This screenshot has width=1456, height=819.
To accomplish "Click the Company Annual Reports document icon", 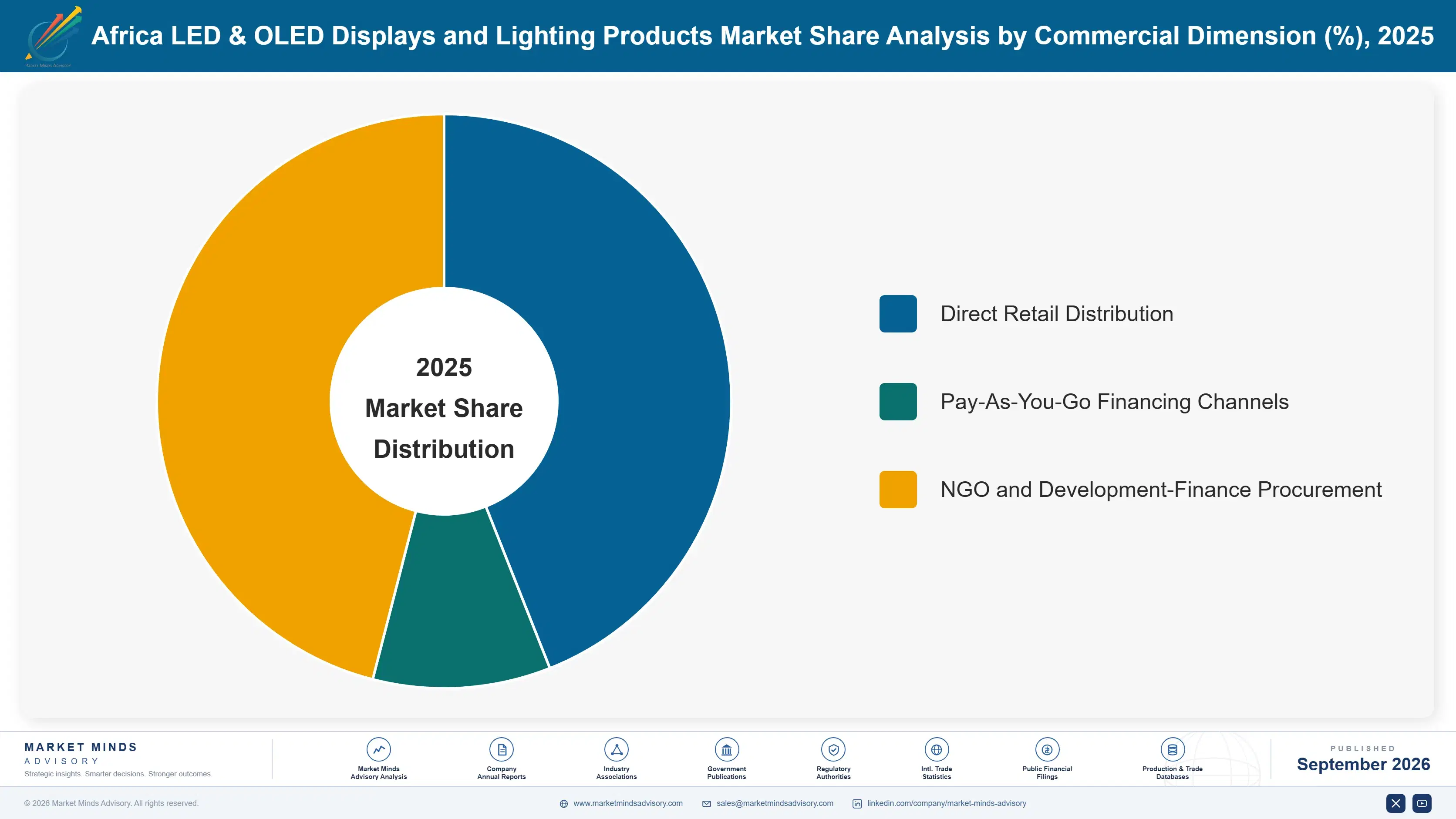I will point(501,749).
